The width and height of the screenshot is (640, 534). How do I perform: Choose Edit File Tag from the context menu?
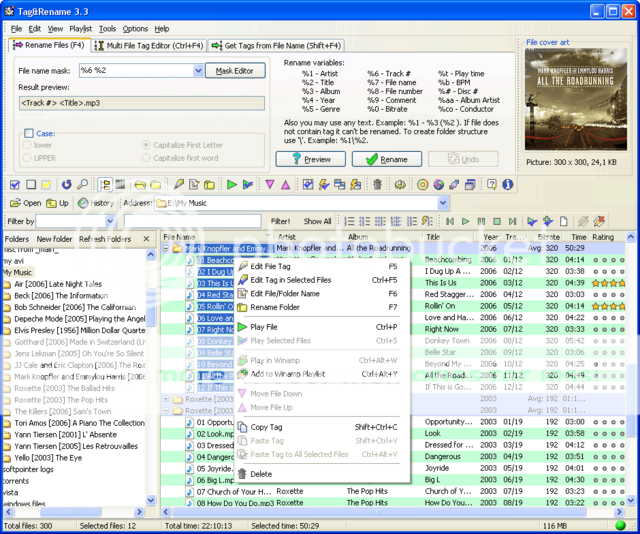[x=270, y=267]
